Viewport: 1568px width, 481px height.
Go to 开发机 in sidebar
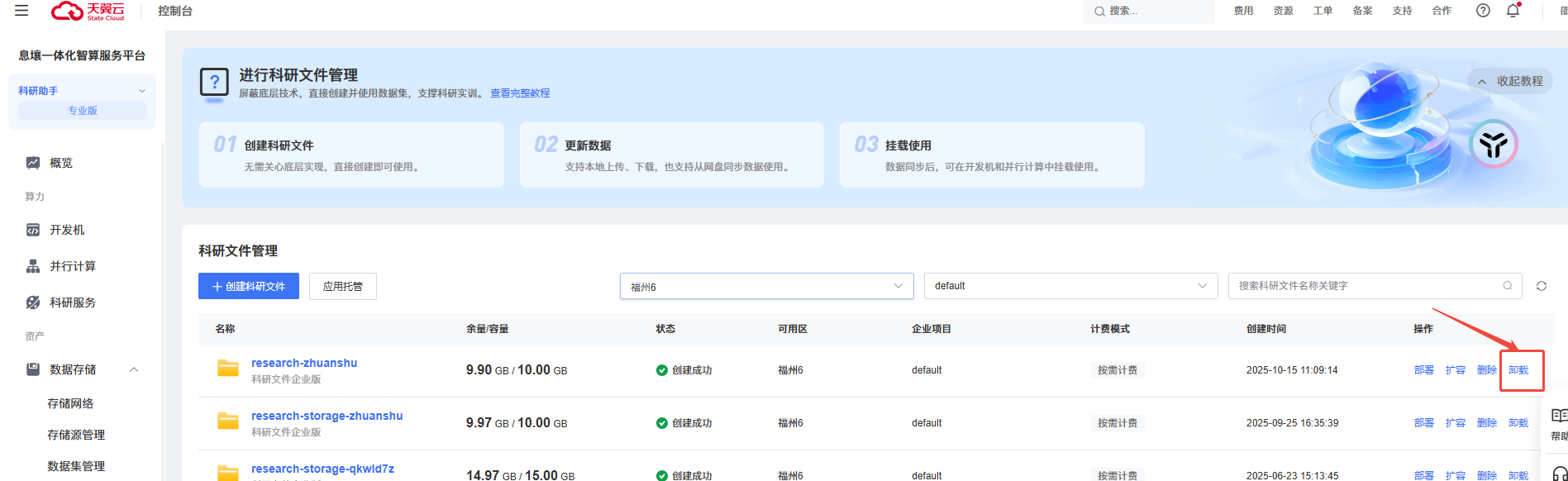67,230
